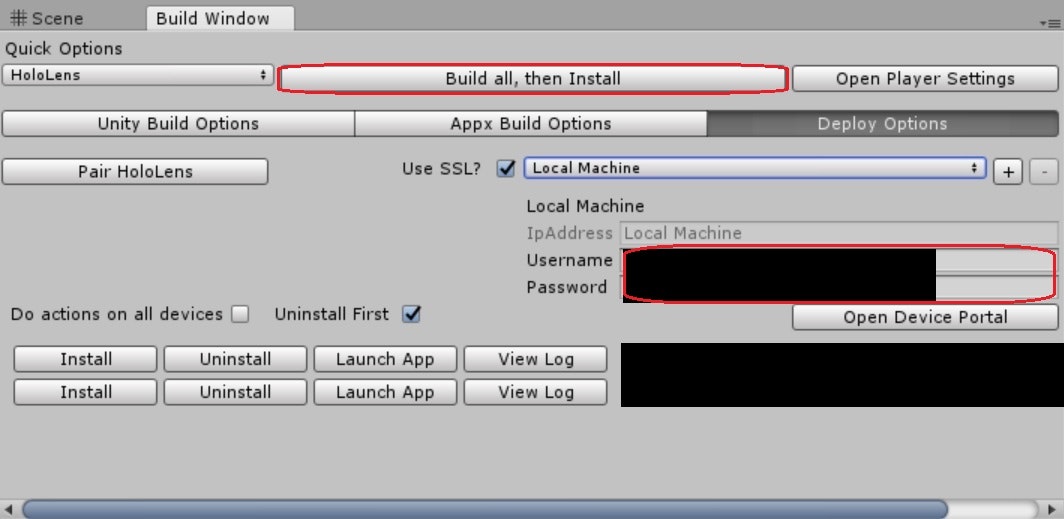
Task: Toggle the Uninstall First checkbox
Action: (x=411, y=314)
